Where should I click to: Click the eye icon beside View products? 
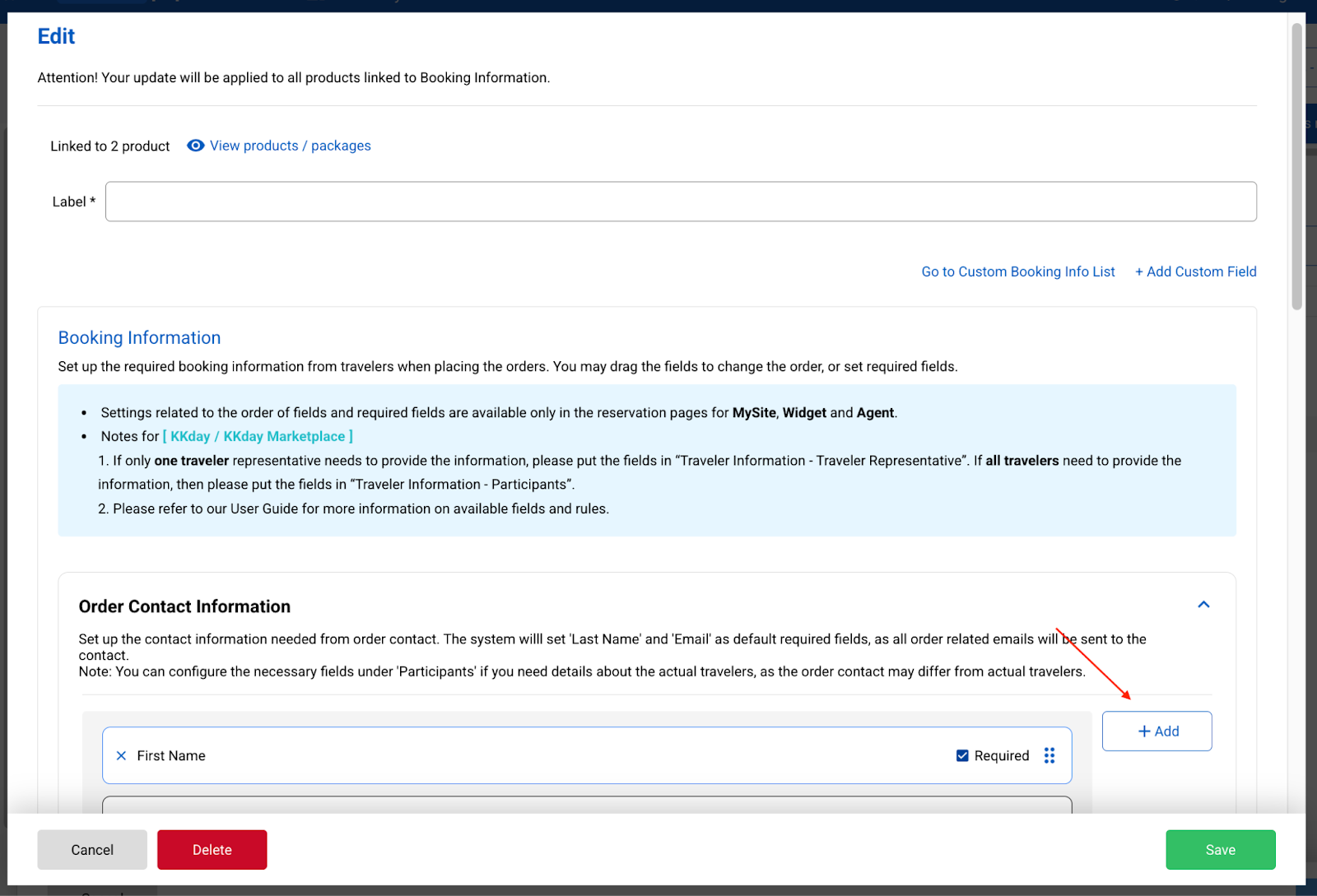point(195,146)
